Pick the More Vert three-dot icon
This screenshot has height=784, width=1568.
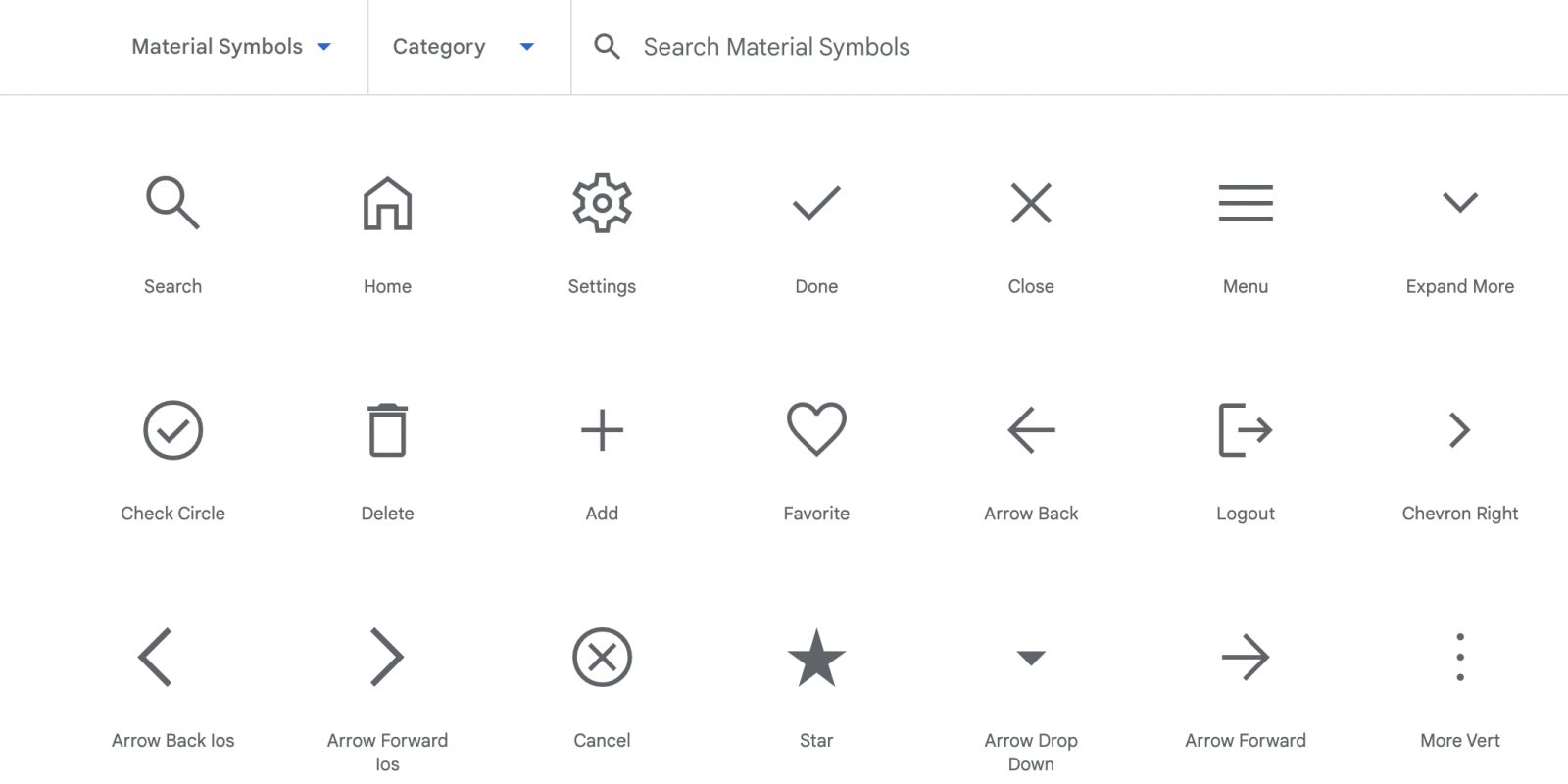coord(1460,658)
